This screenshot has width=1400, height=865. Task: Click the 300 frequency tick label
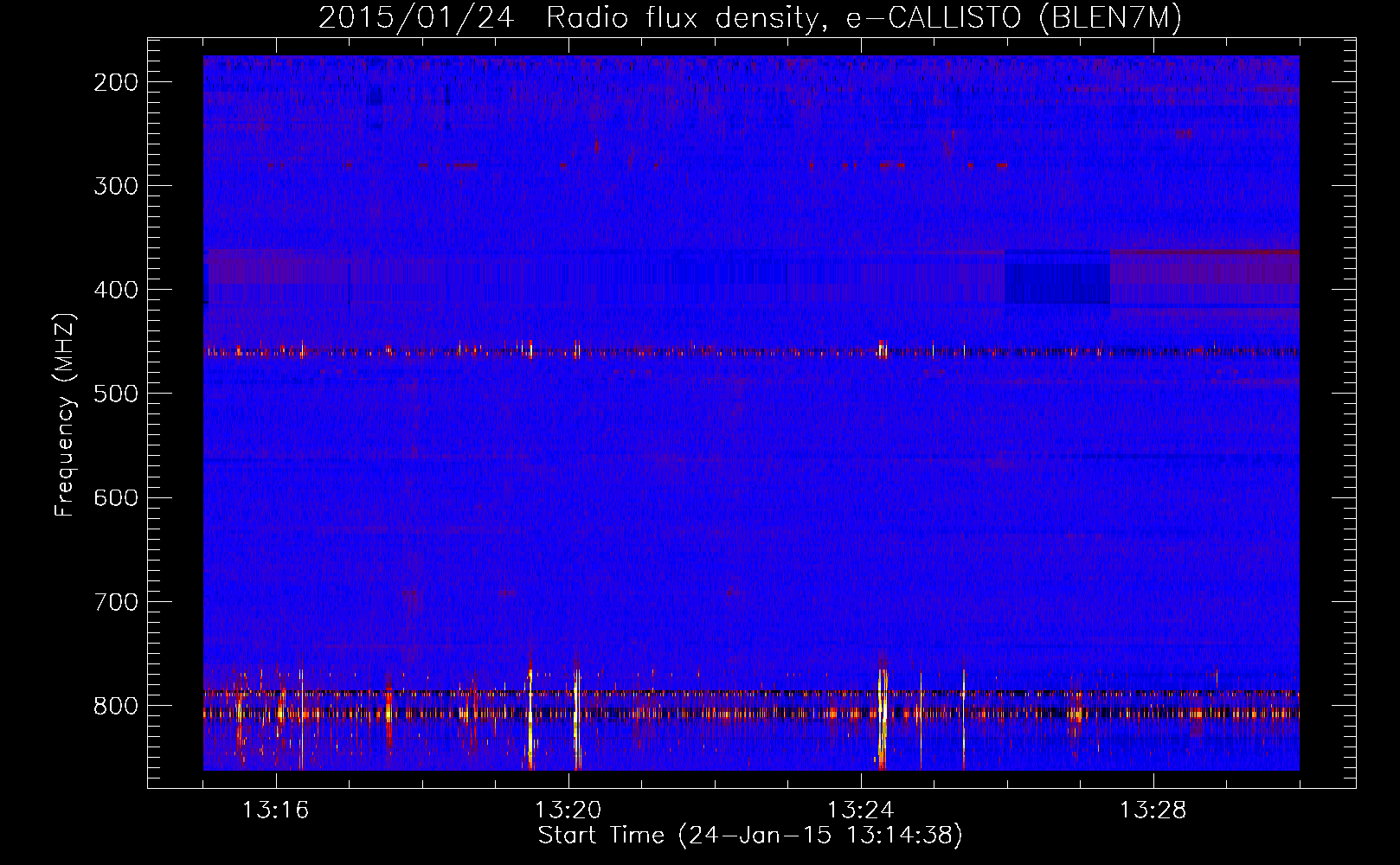click(x=116, y=186)
